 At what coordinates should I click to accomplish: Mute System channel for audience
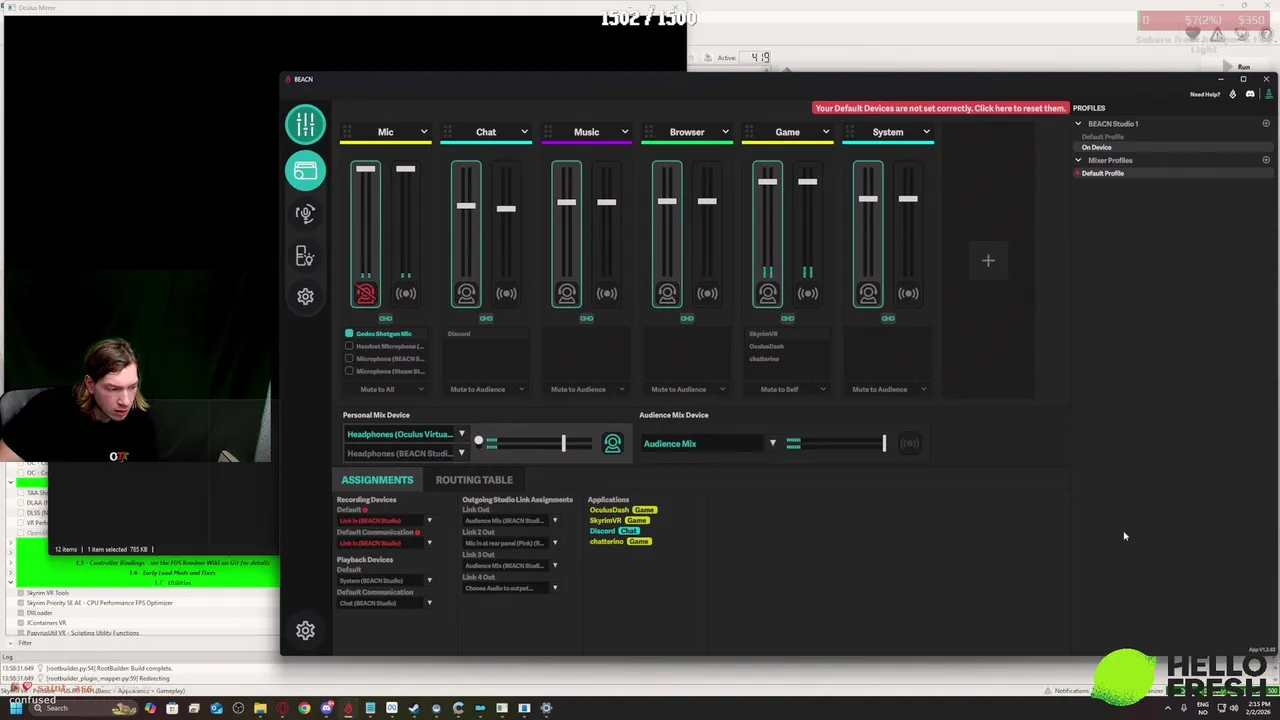coord(908,293)
